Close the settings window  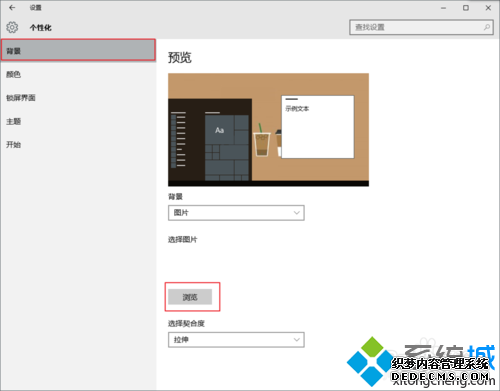(488, 8)
